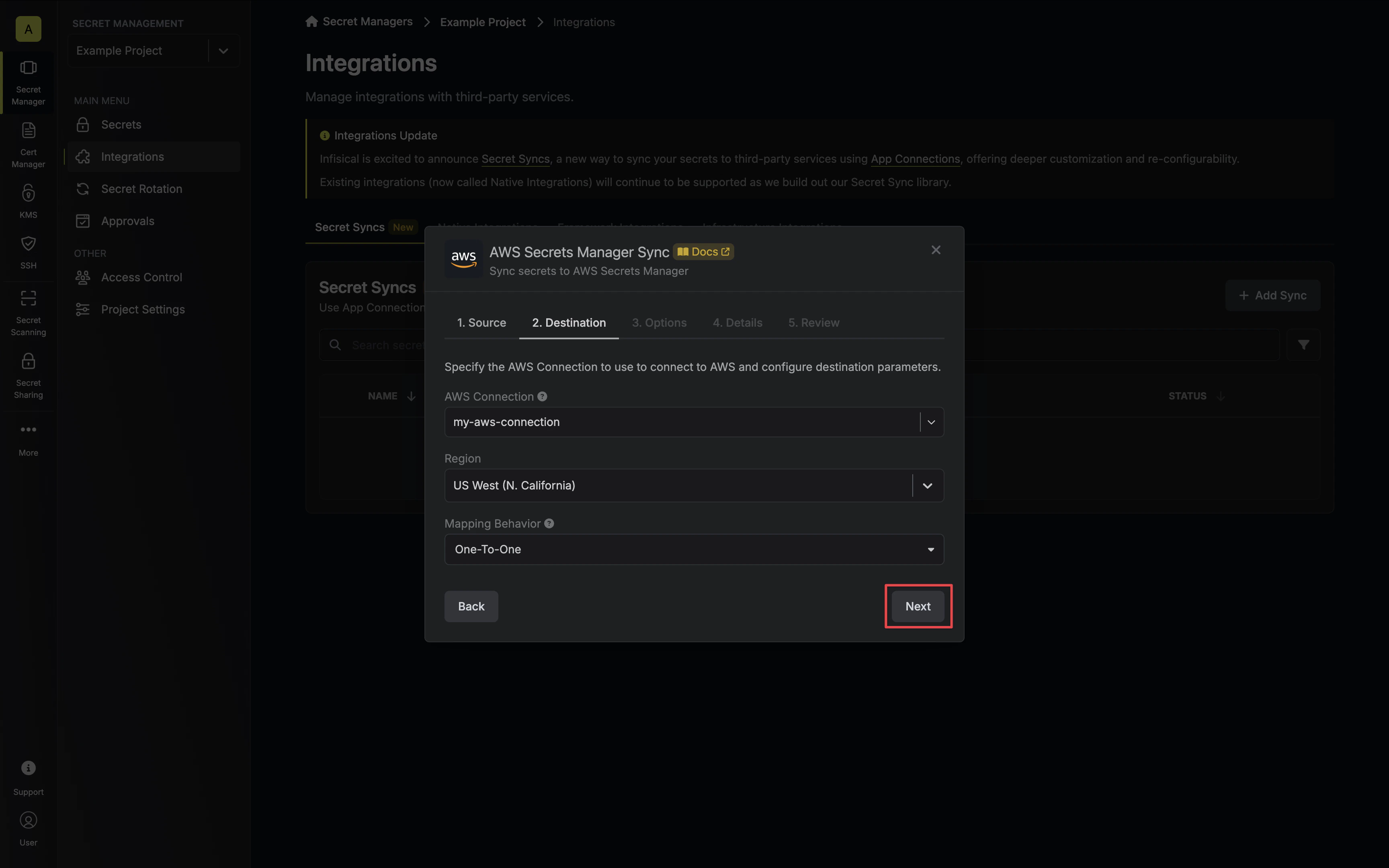Click the AWS logo in the dialog
The height and width of the screenshot is (868, 1389).
464,259
